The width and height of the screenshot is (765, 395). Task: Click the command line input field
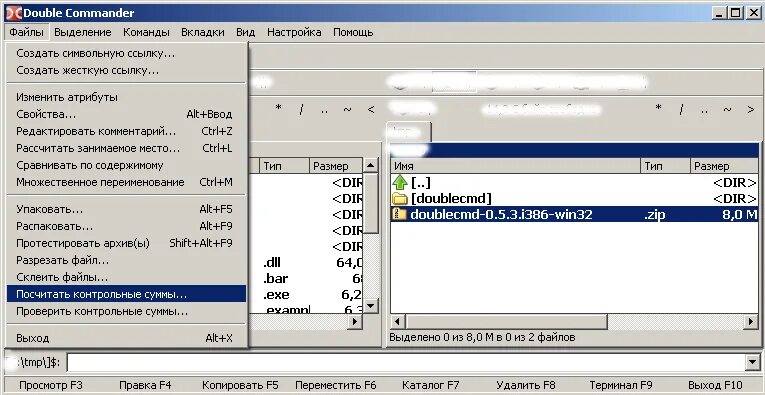coord(406,362)
